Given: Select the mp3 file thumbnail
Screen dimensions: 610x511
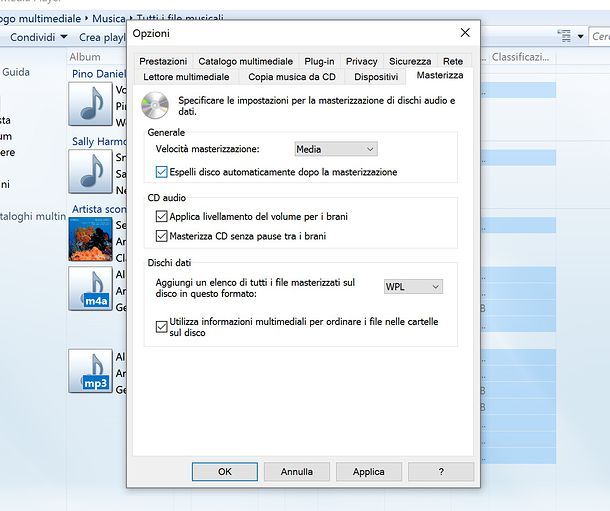Looking at the screenshot, I should (x=90, y=371).
